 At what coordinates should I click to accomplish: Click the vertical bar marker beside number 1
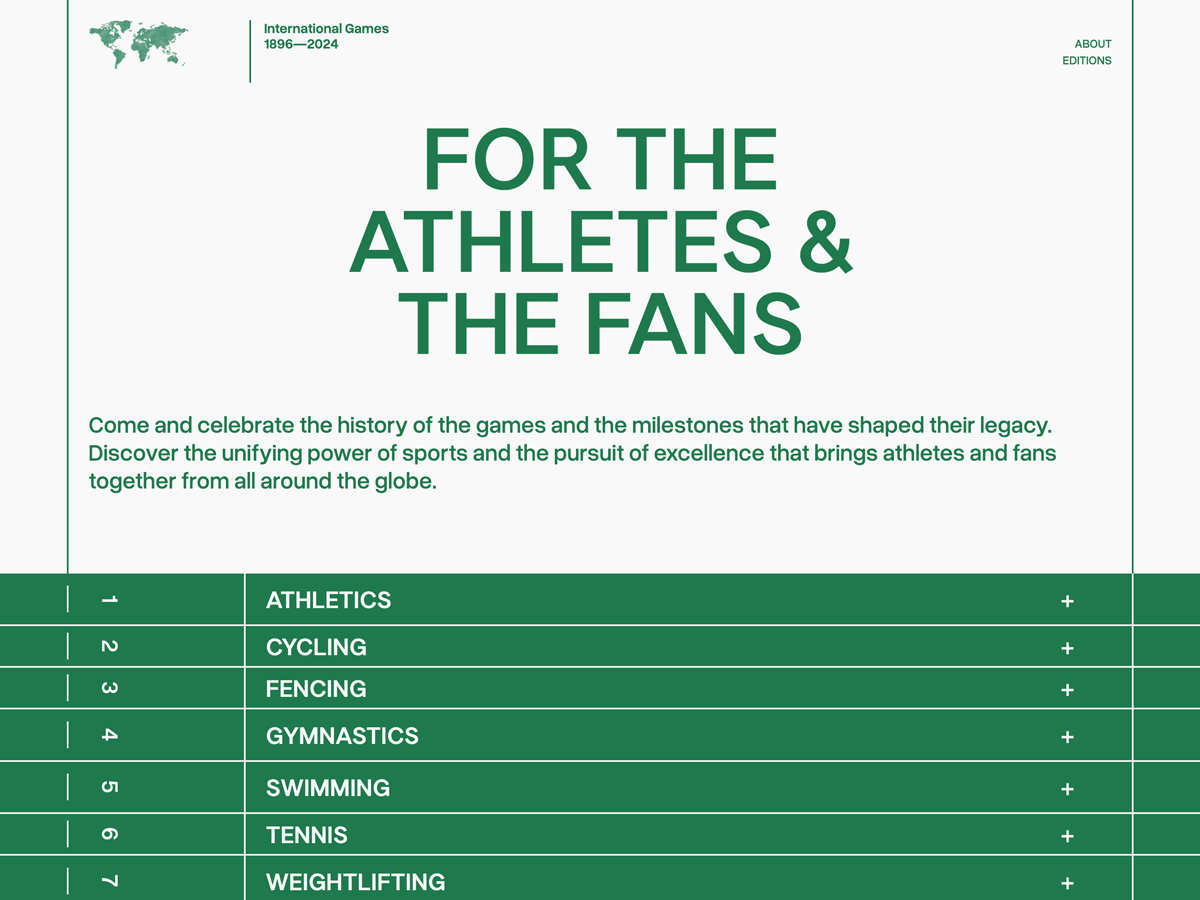(67, 600)
